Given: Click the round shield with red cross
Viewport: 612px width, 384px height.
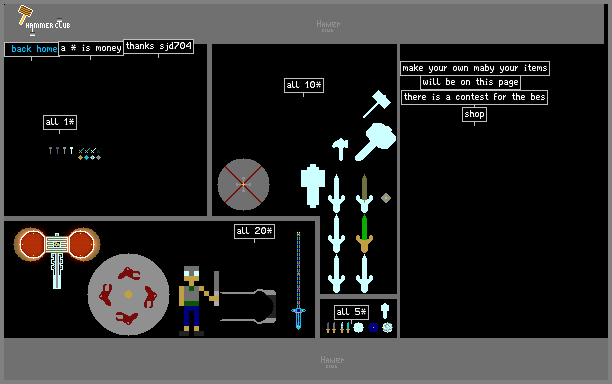Looking at the screenshot, I should 244,184.
